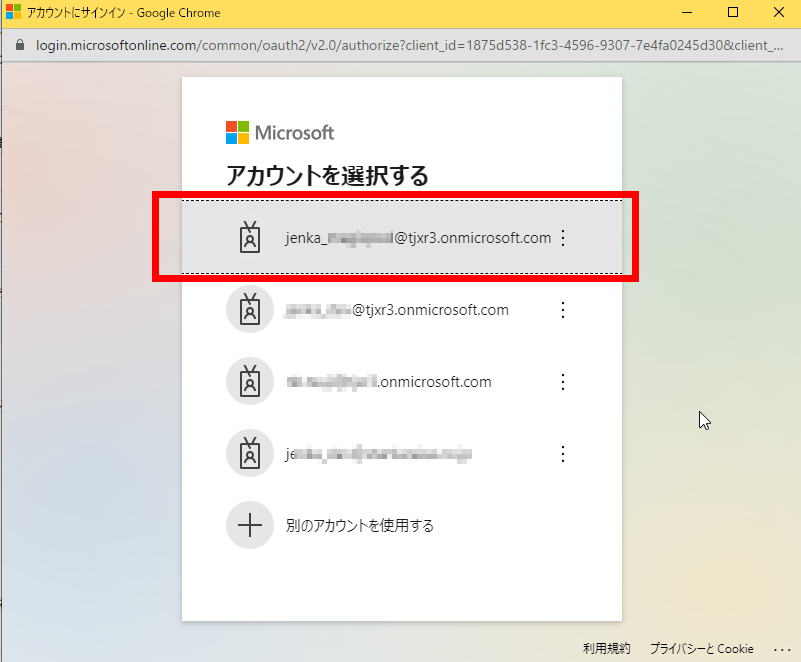Minimize the Chrome sign-in window
The image size is (801, 662).
(x=687, y=12)
